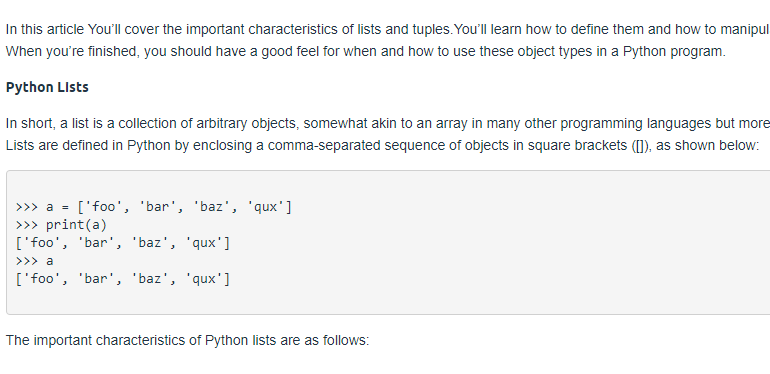Click 'qux' in the list assignment line
Image resolution: width=770 pixels, height=374 pixels.
(x=266, y=208)
